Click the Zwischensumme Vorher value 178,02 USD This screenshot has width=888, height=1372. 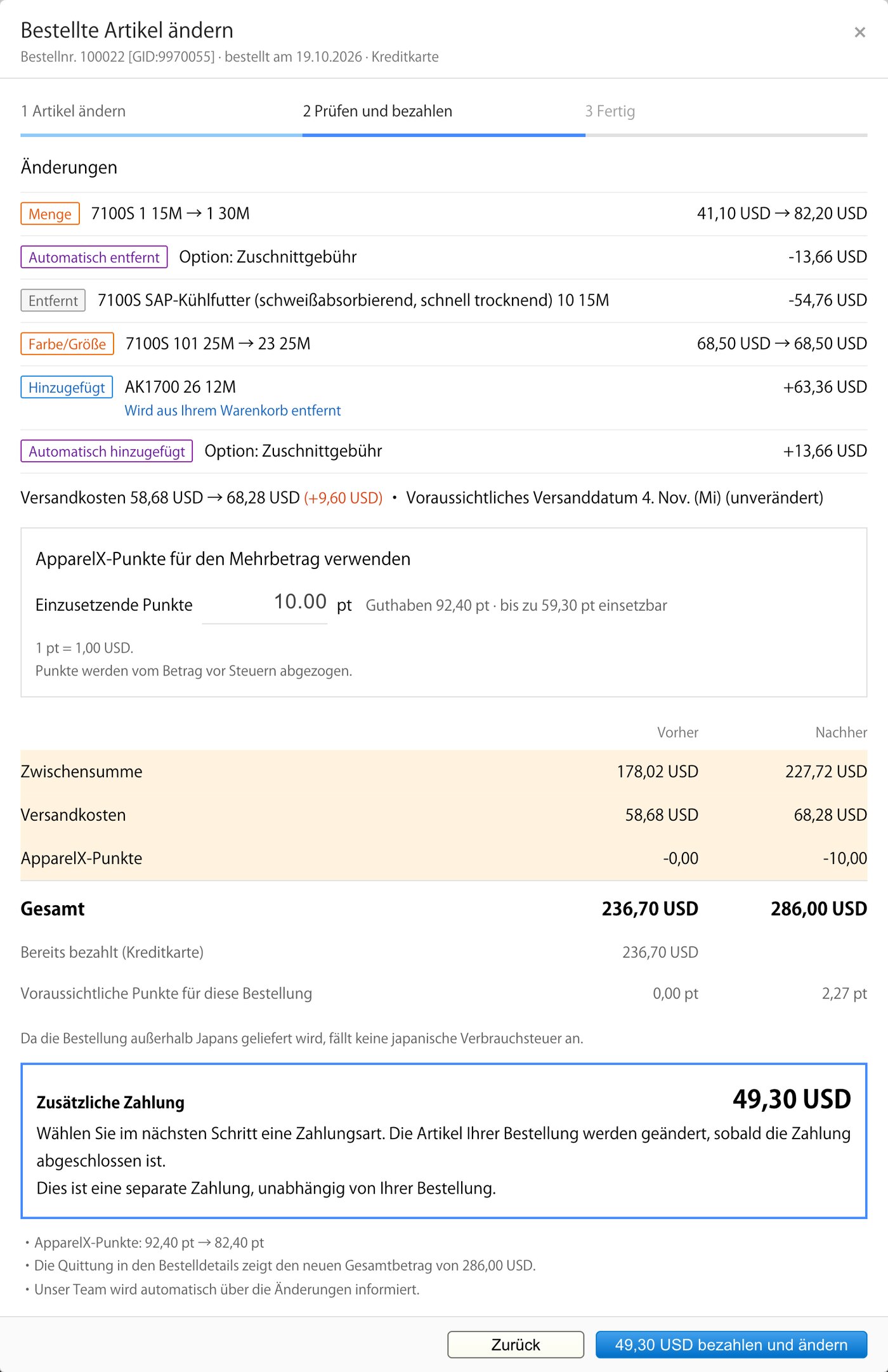tap(657, 771)
